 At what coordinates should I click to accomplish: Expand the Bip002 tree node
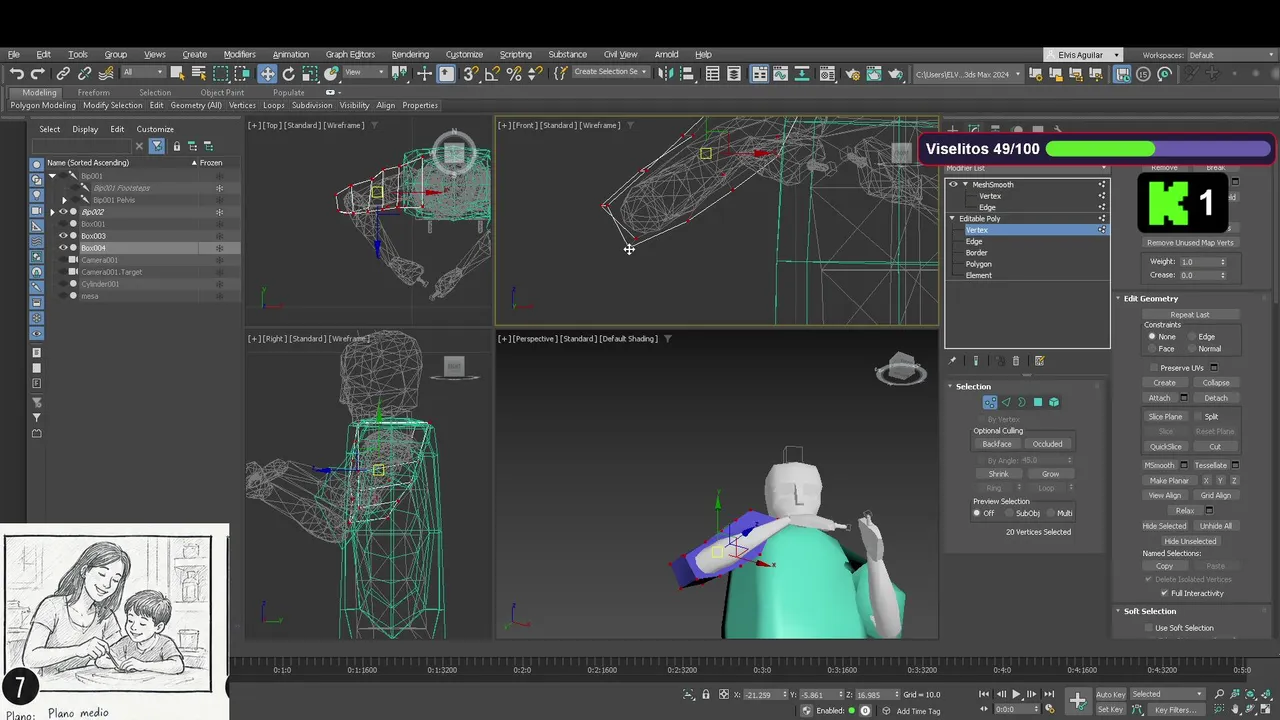52,212
